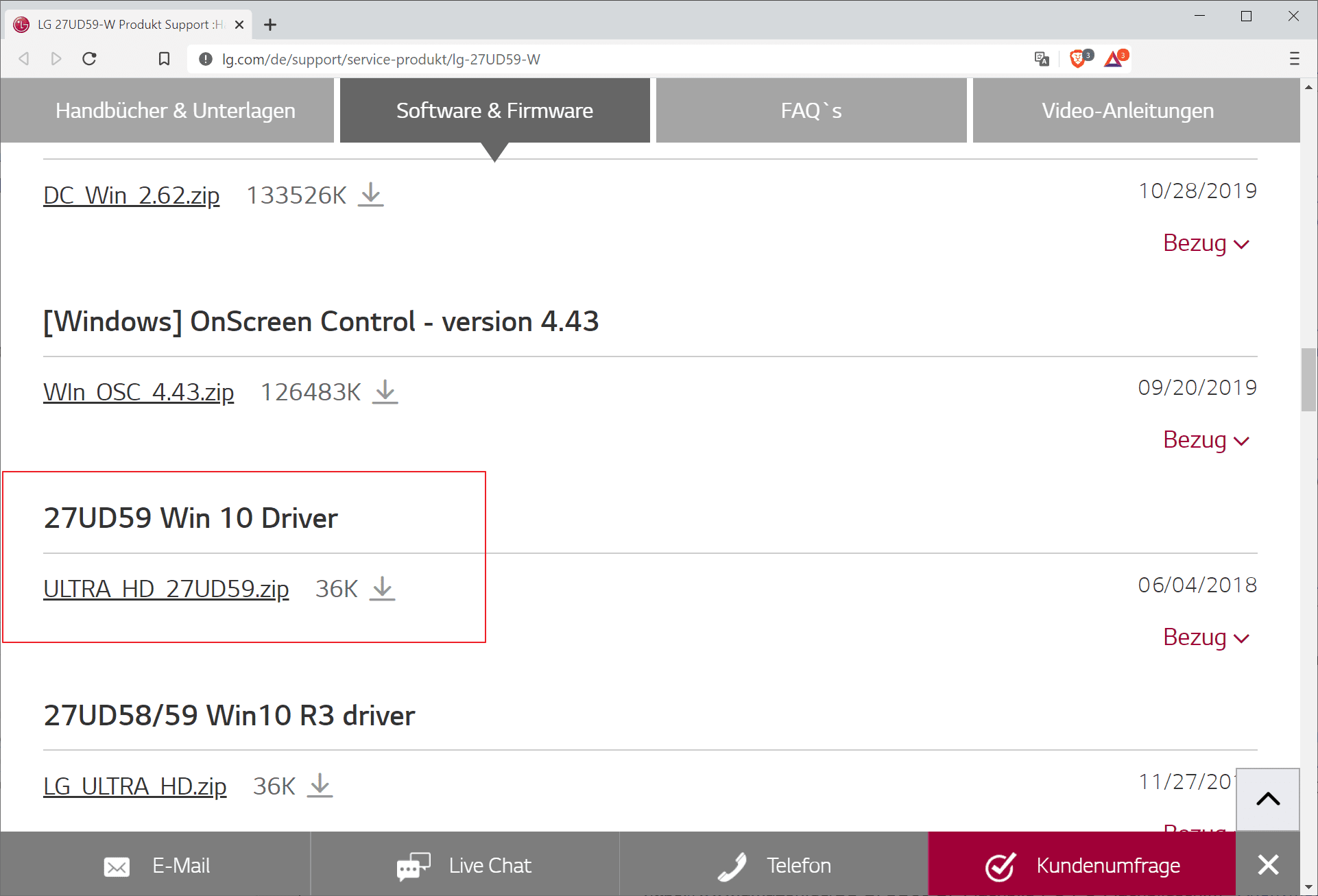
Task: Go back to the previous page
Action: click(x=24, y=59)
